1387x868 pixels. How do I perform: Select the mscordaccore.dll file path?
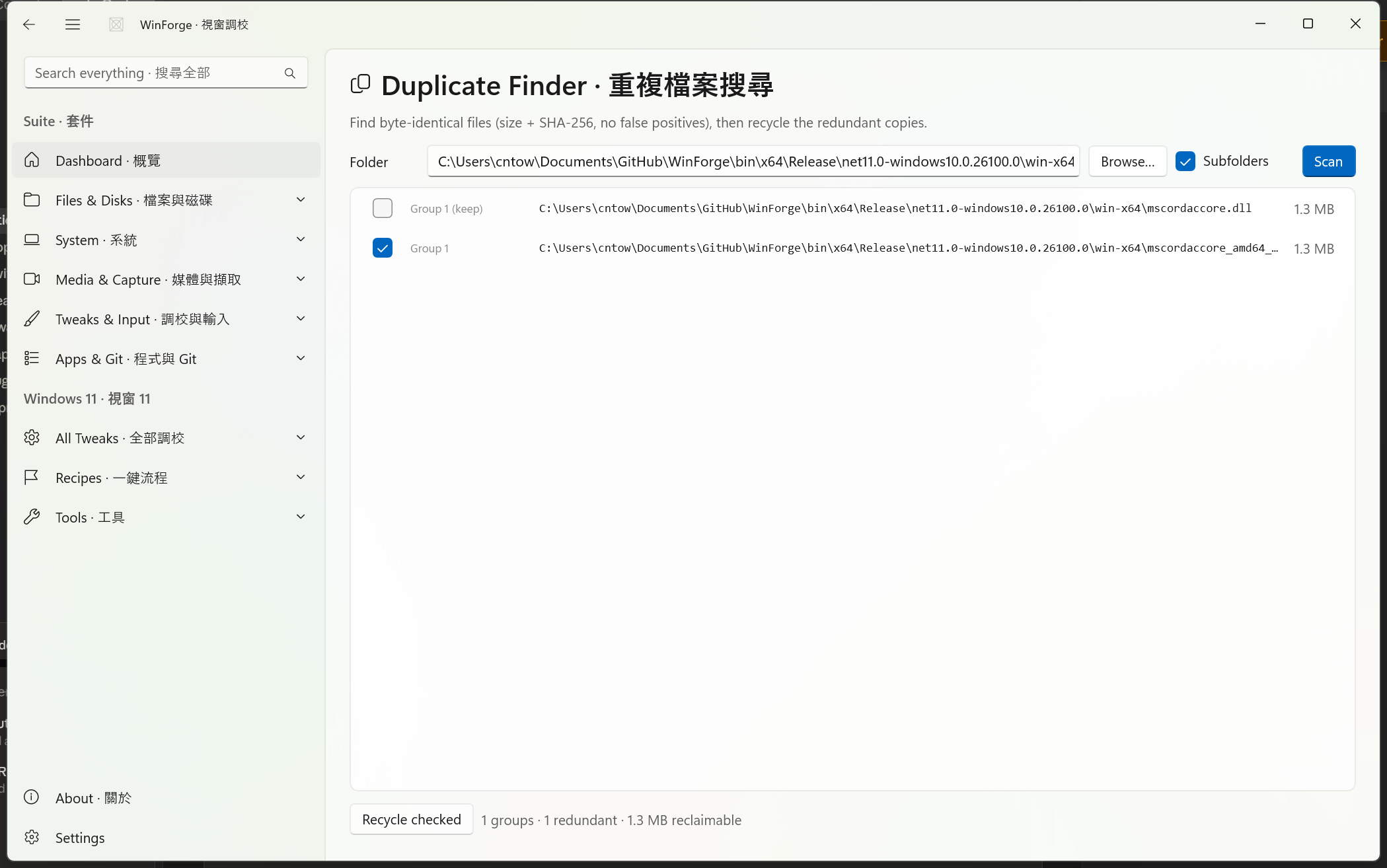pyautogui.click(x=895, y=208)
